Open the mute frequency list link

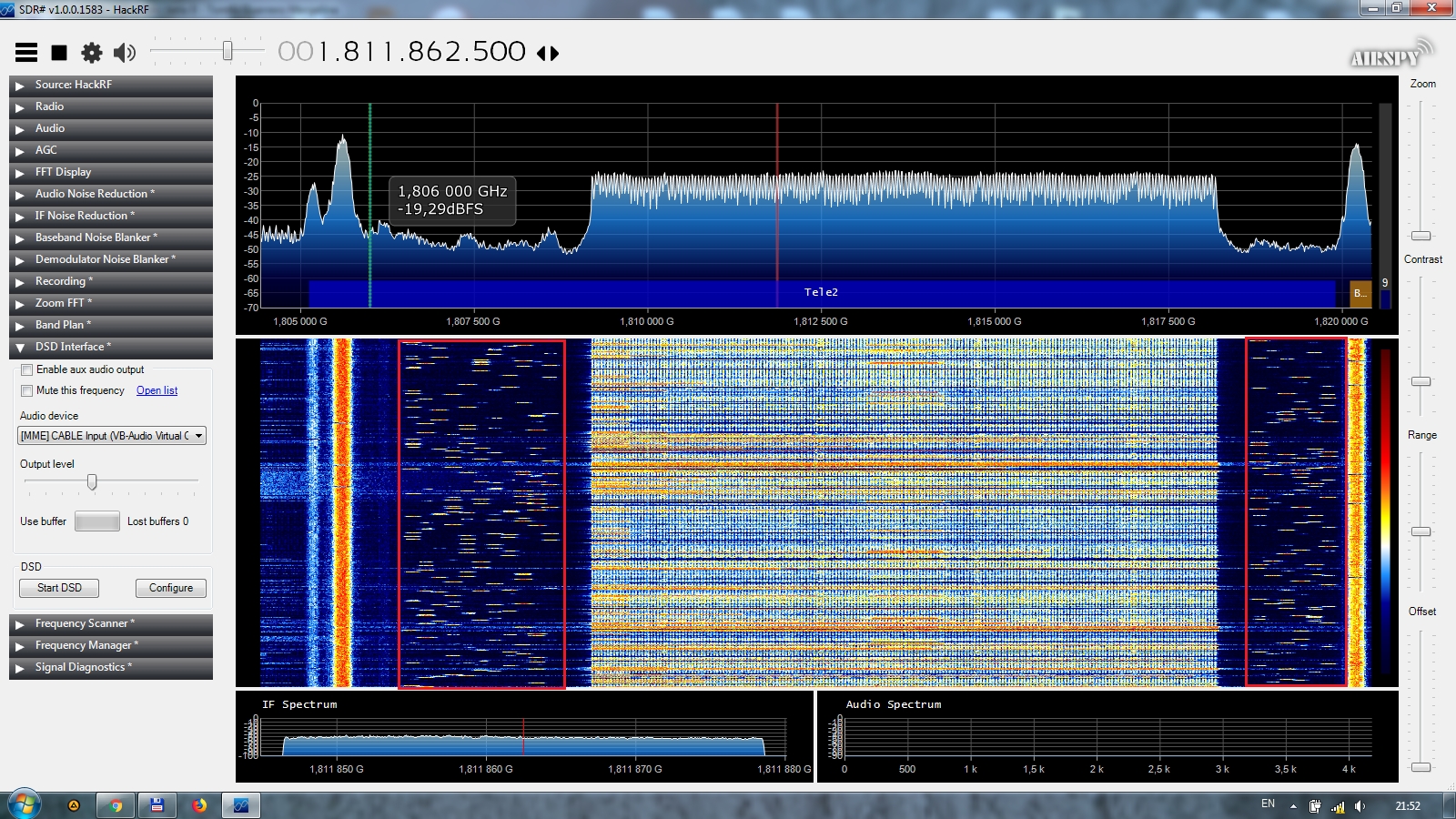[x=157, y=390]
